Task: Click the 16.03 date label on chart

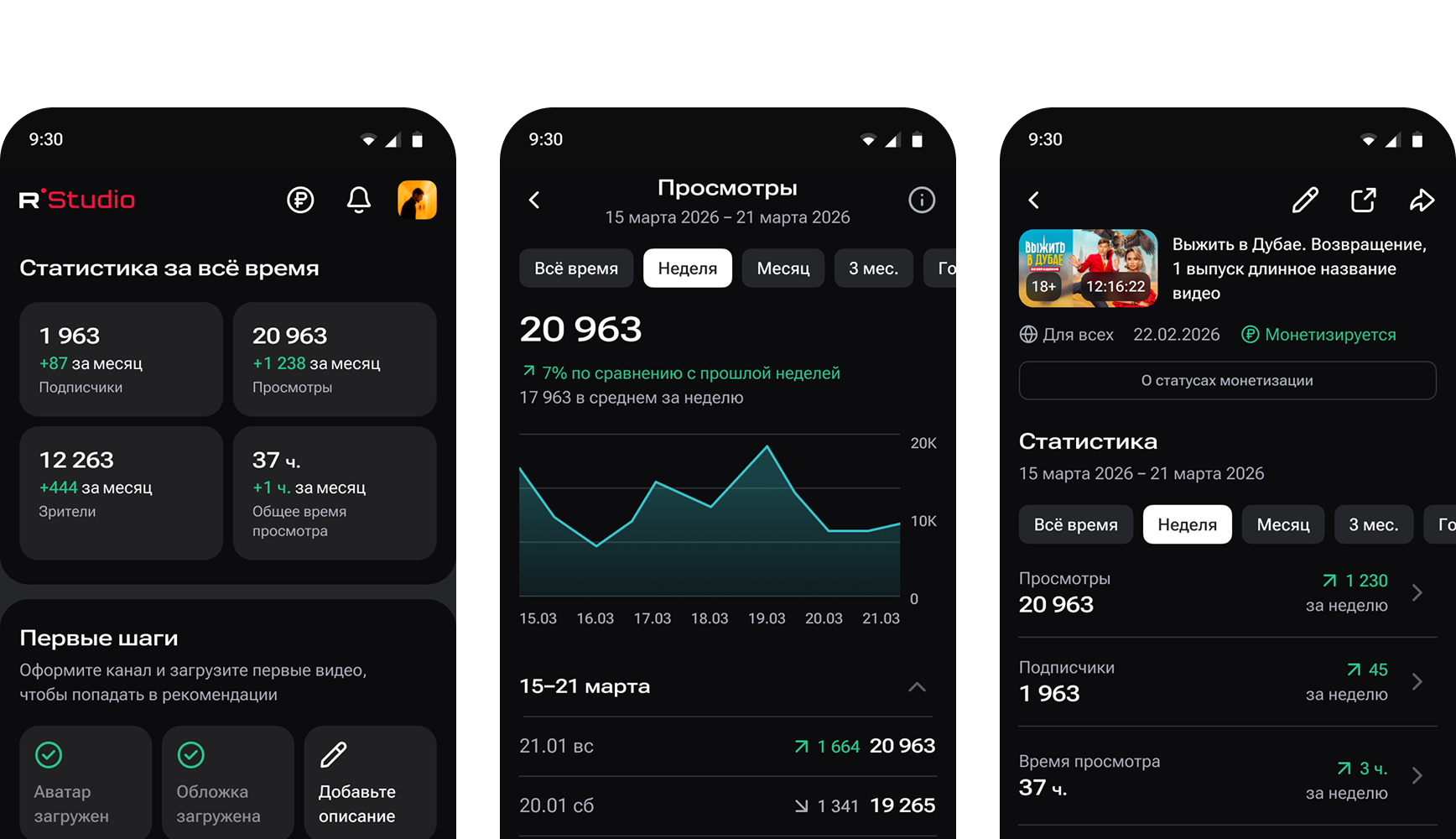Action: point(595,618)
